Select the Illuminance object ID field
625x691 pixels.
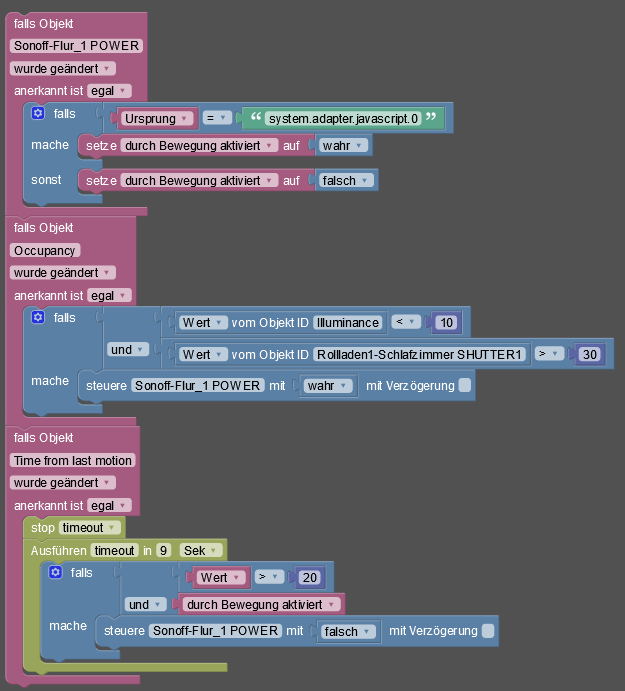pos(348,323)
